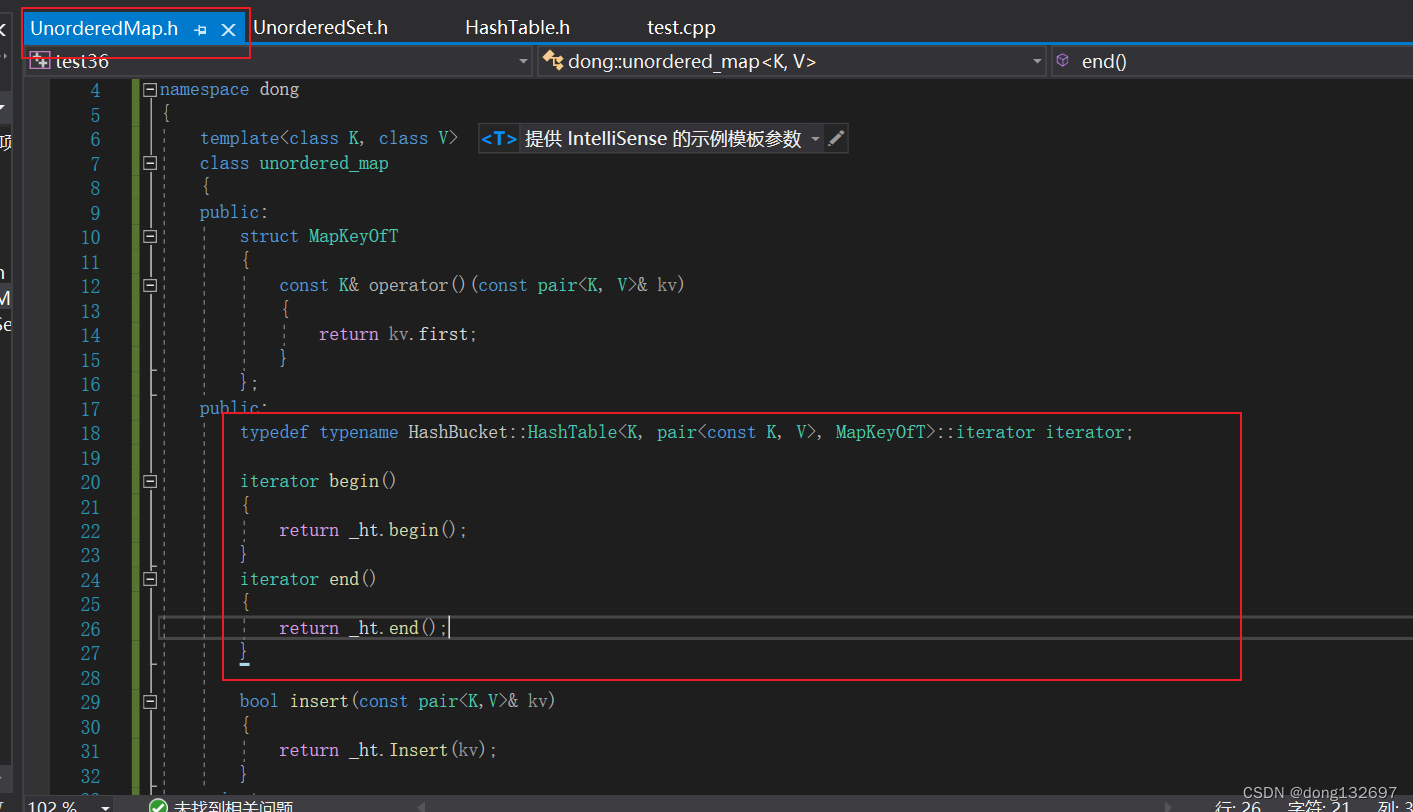Collapse the struct MapKeyOfT block
Image resolution: width=1413 pixels, height=812 pixels.
[x=150, y=236]
